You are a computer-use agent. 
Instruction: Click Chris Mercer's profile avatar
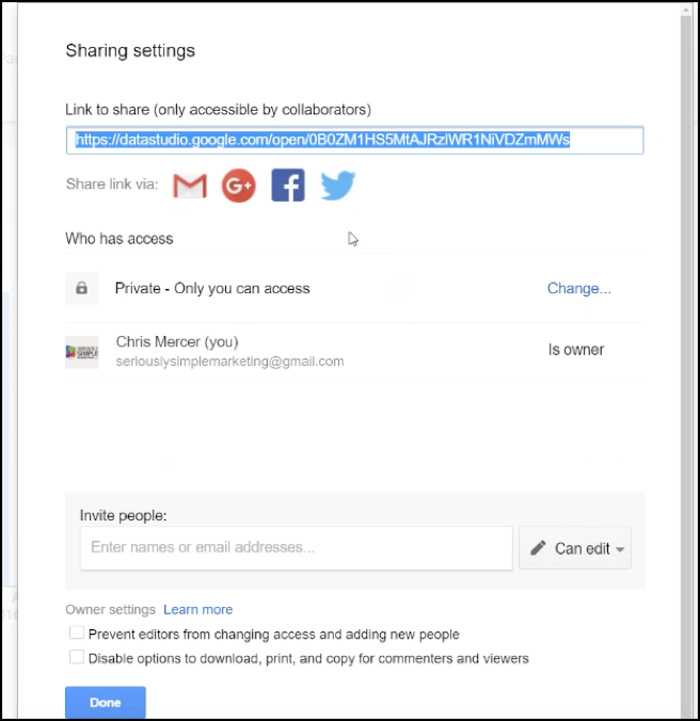[82, 352]
